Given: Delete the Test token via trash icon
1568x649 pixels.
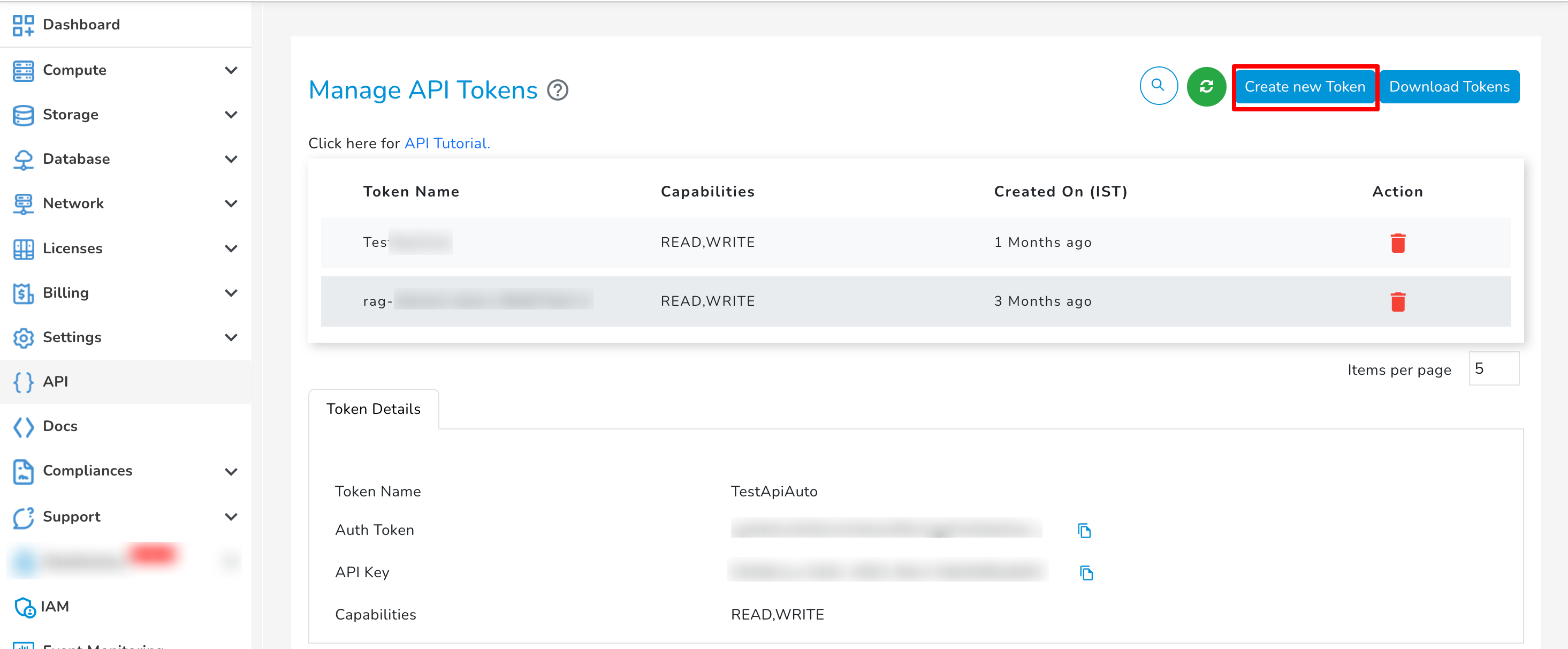Looking at the screenshot, I should click(1398, 243).
